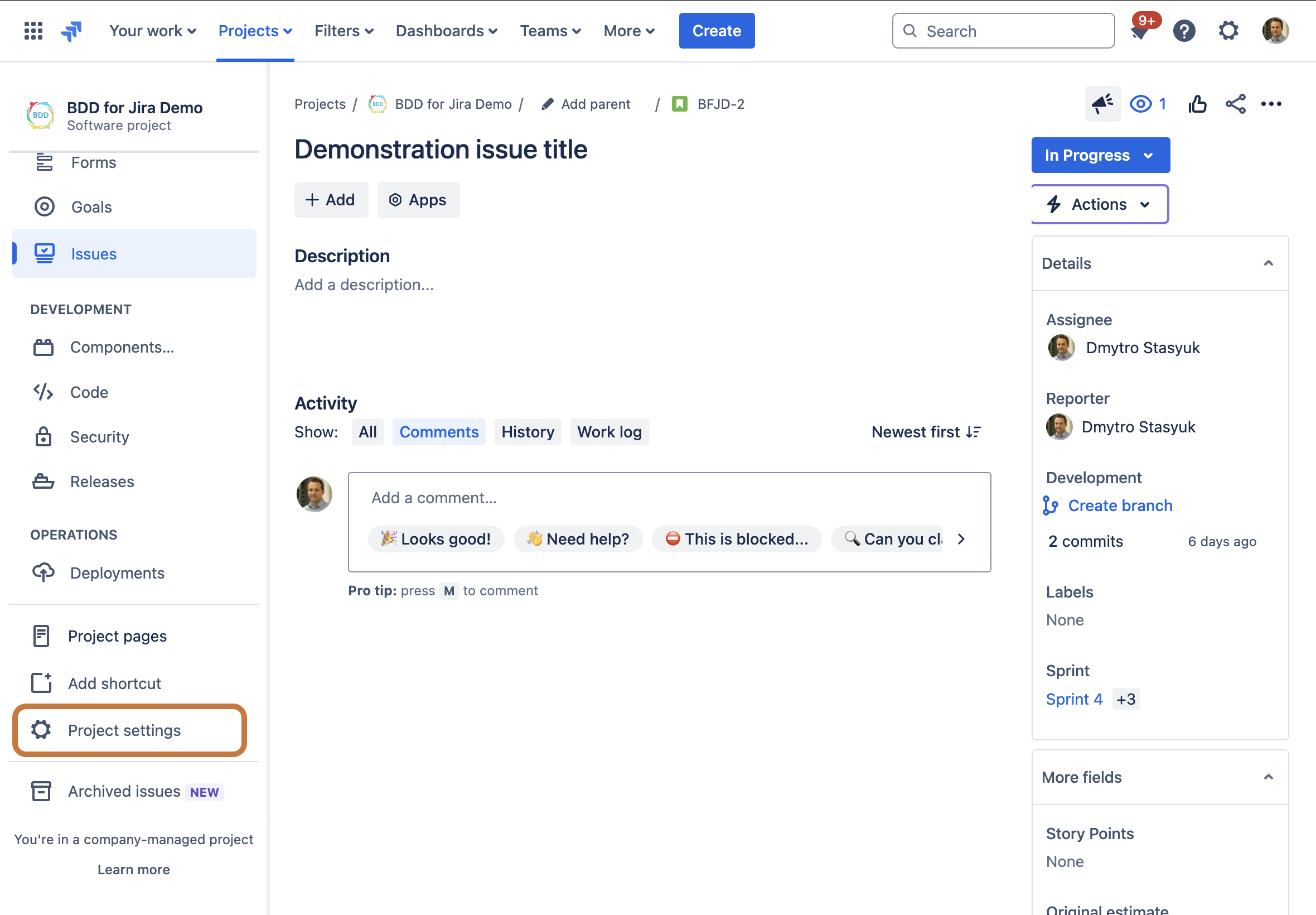Image resolution: width=1316 pixels, height=915 pixels.
Task: Show All activity
Action: (x=367, y=432)
